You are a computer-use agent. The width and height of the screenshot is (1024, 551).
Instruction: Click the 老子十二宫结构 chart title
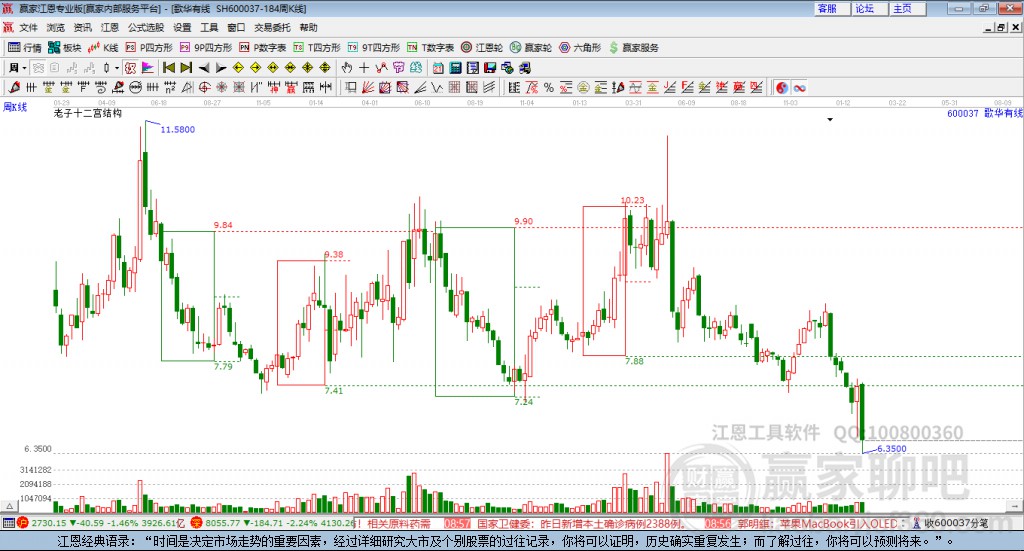(x=88, y=113)
